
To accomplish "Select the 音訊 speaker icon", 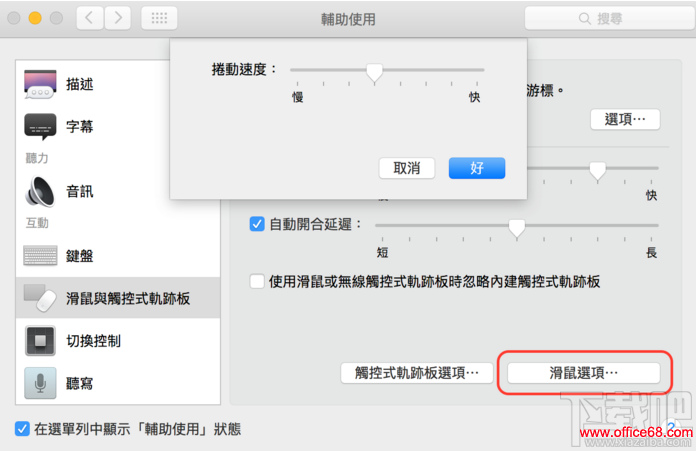I will pos(40,192).
